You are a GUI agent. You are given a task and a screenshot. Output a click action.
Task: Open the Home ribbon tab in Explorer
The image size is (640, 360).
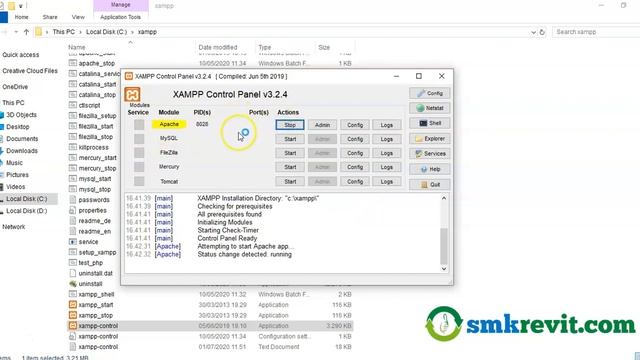pyautogui.click(x=22, y=17)
